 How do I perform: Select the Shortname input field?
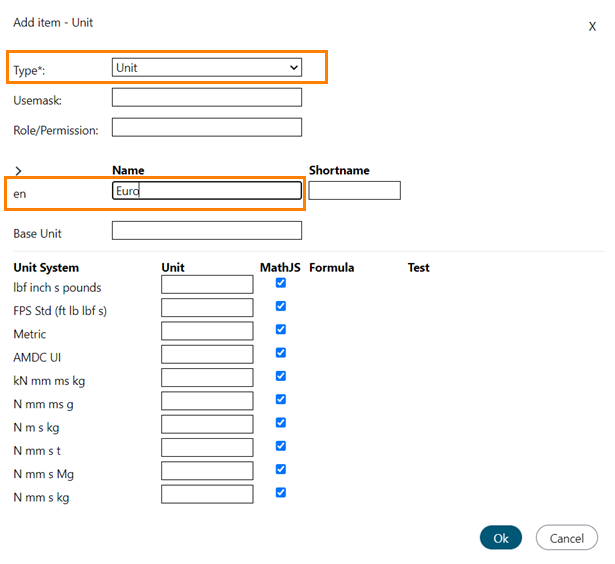point(354,190)
